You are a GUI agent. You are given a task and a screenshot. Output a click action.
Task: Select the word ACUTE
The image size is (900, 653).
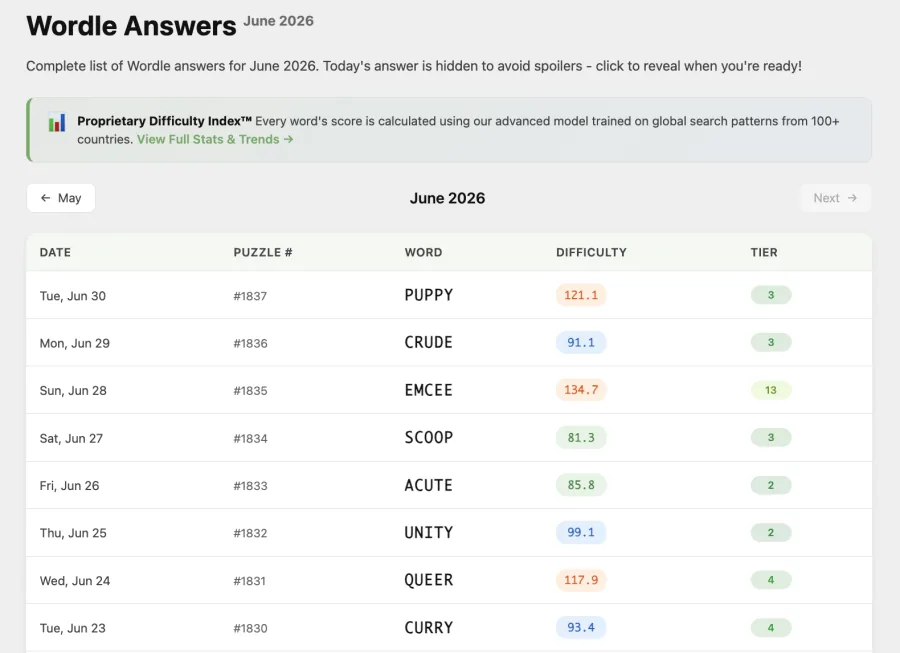429,485
